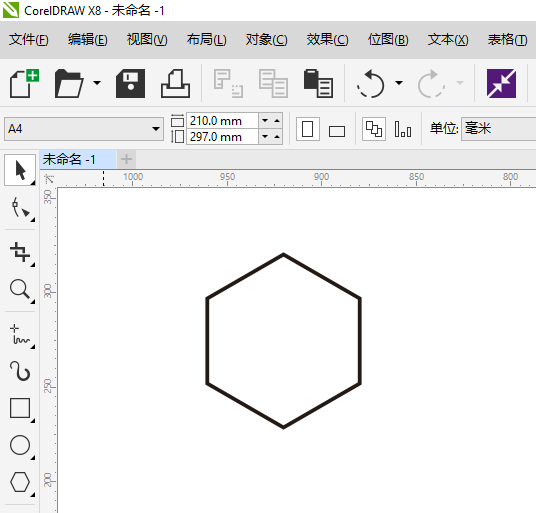The width and height of the screenshot is (536, 513).
Task: Select the Ellipse tool
Action: click(x=20, y=445)
